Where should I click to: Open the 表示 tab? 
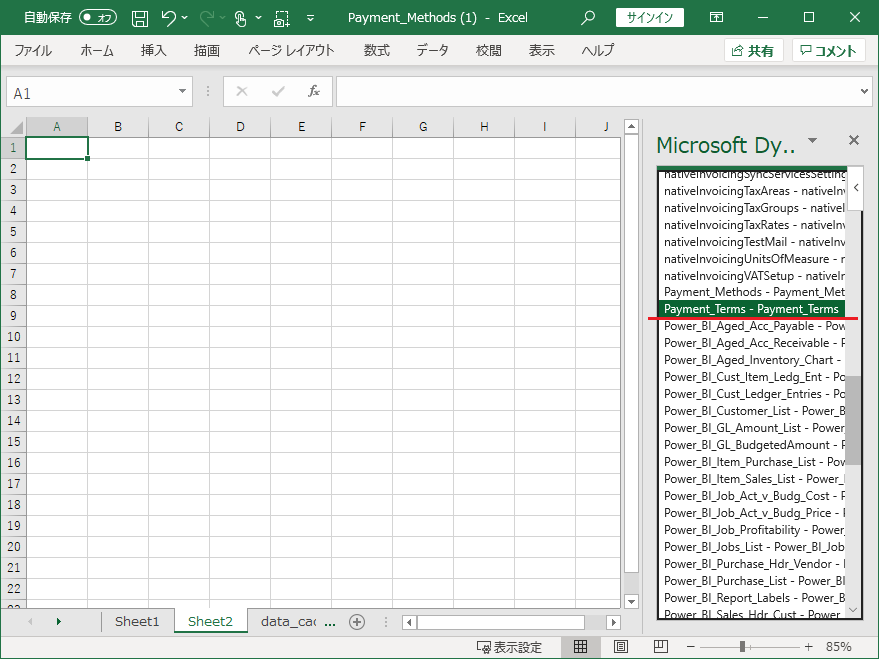[542, 50]
